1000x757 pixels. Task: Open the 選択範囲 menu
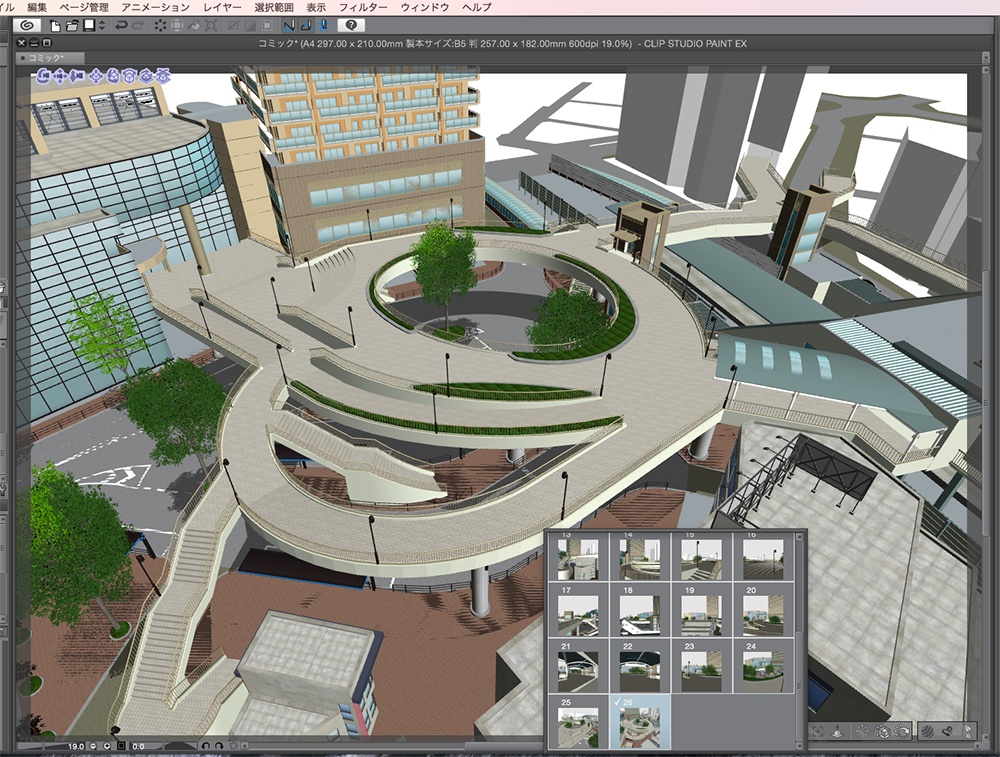pos(274,7)
